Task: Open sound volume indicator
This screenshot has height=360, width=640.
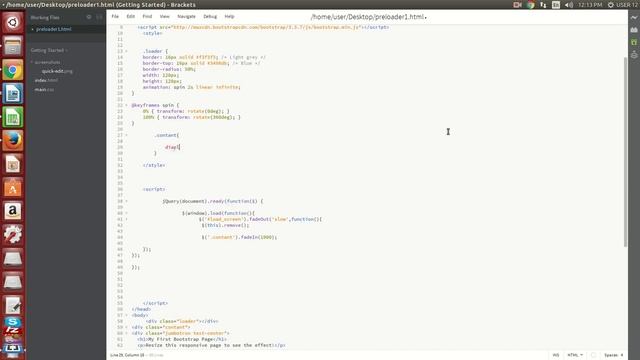Action: (569, 5)
